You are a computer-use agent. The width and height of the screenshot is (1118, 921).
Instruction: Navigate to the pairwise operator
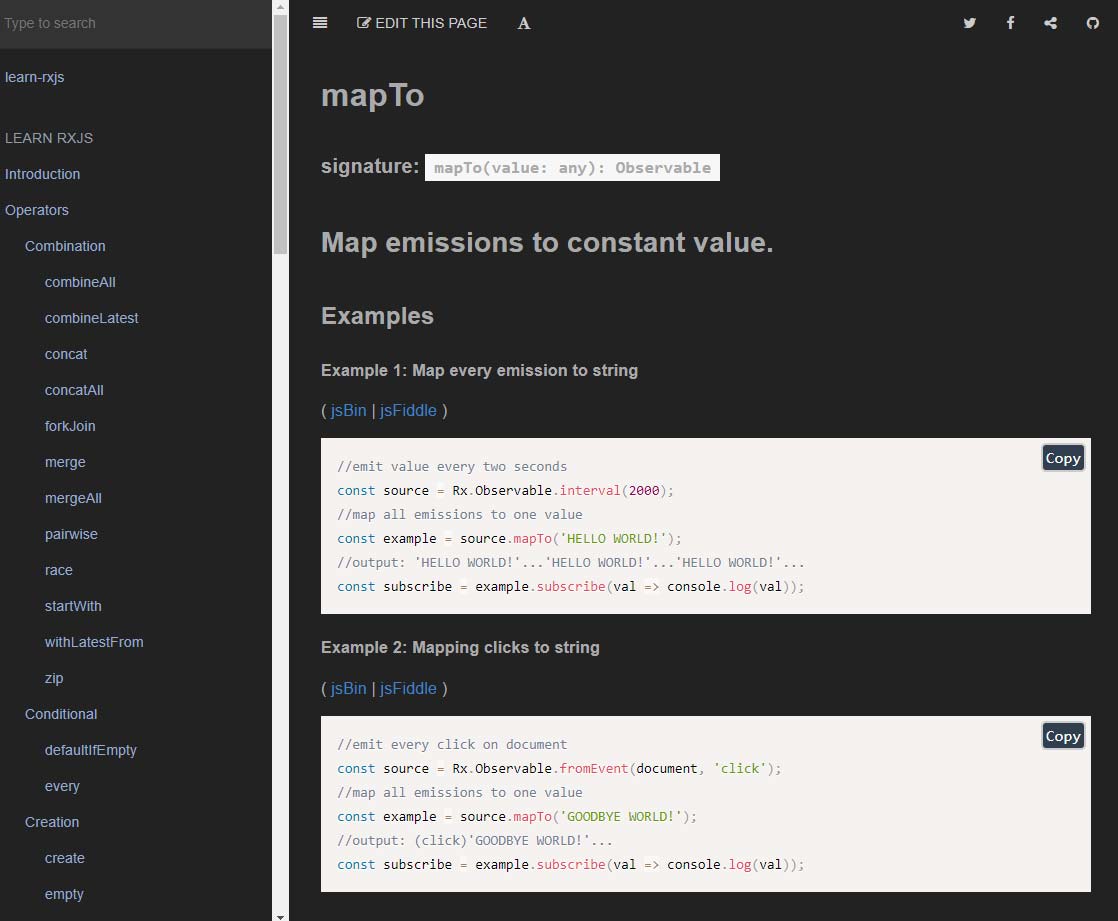tap(71, 534)
